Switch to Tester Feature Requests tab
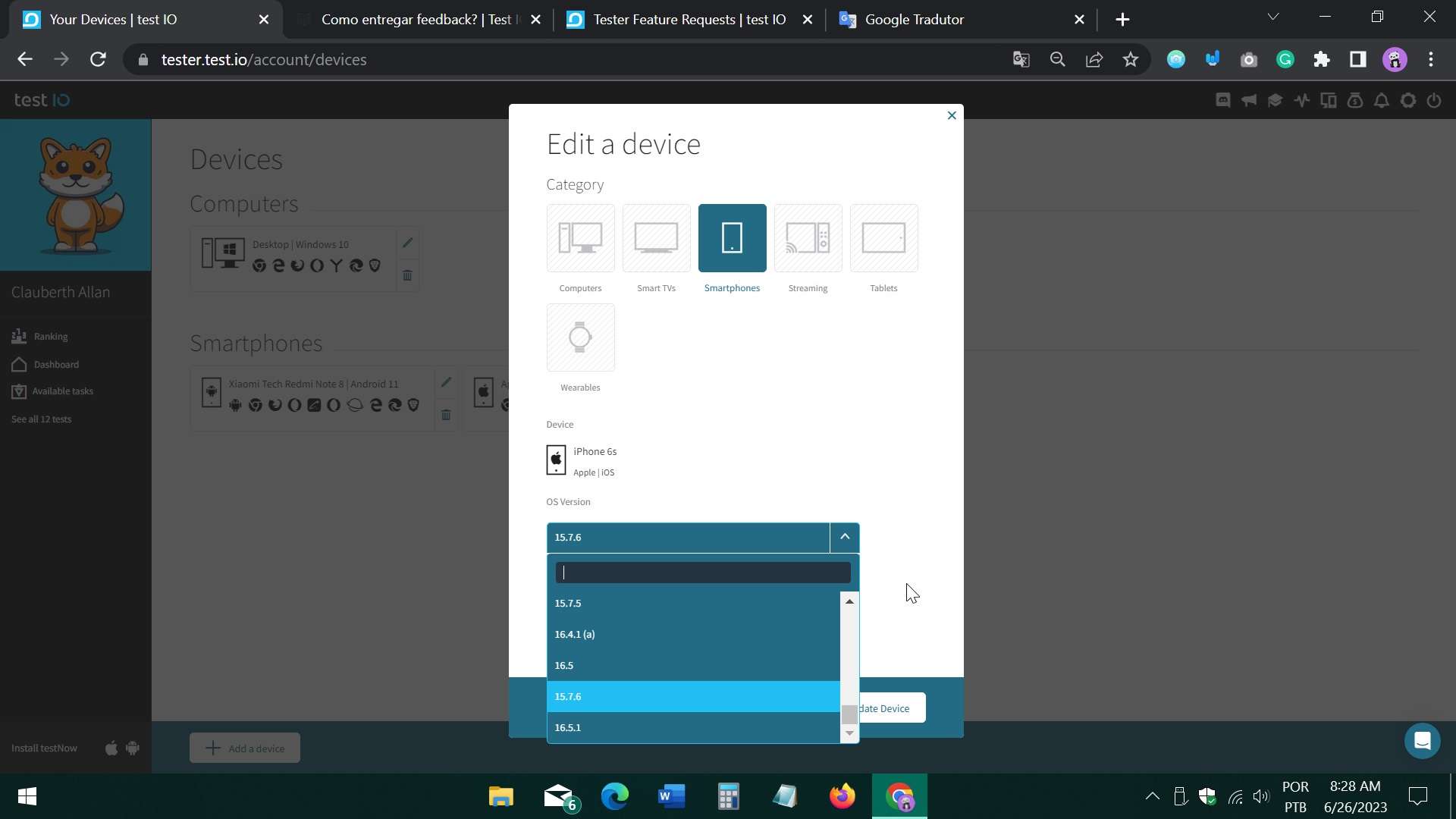The width and height of the screenshot is (1456, 819). [x=689, y=19]
